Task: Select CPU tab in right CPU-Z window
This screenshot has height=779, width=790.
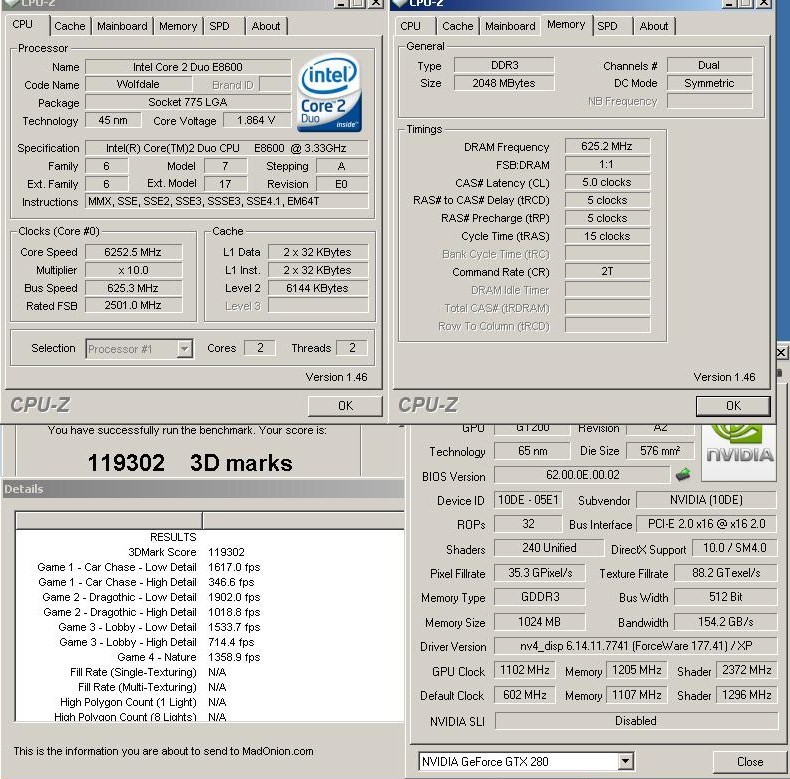Action: 410,26
